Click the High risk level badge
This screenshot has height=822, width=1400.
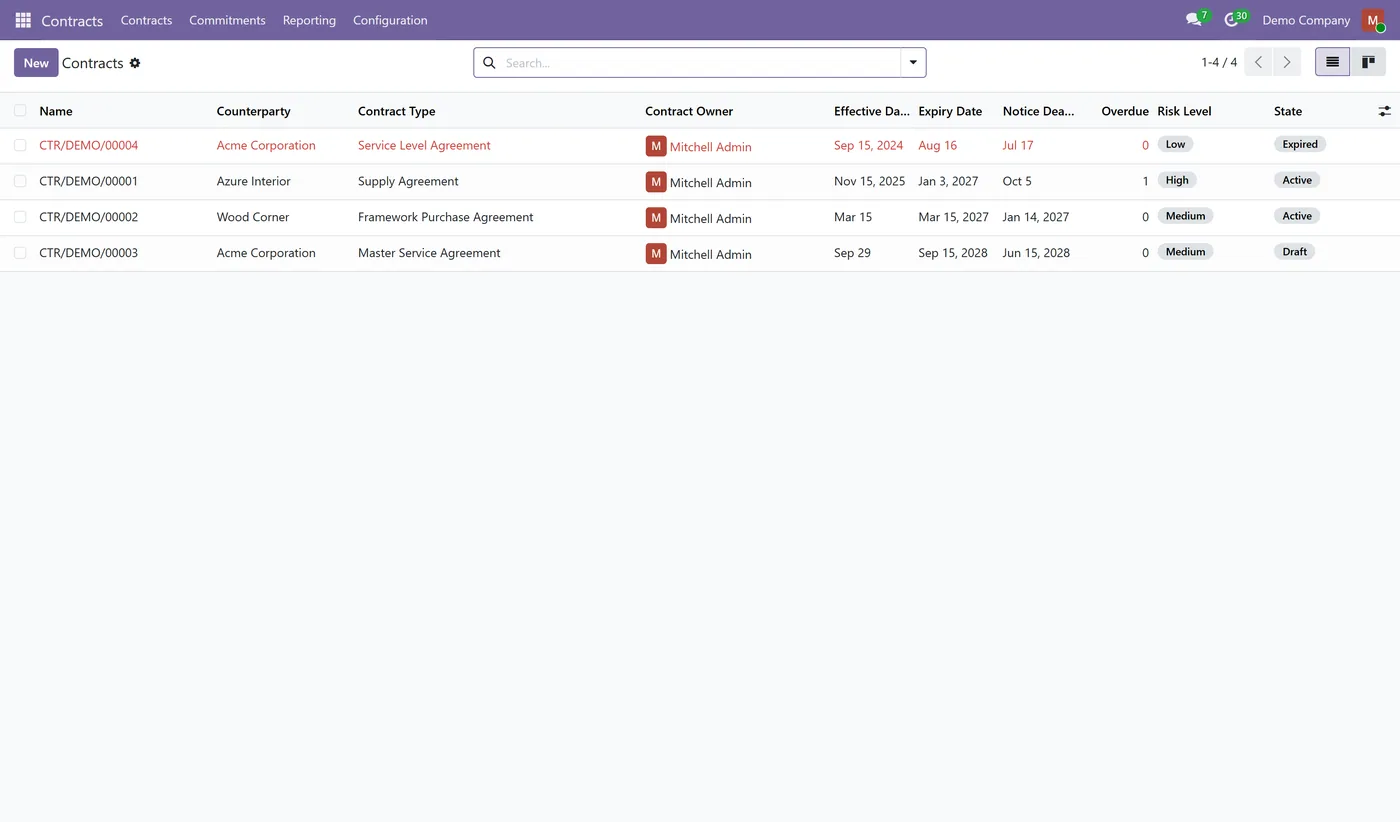tap(1177, 180)
